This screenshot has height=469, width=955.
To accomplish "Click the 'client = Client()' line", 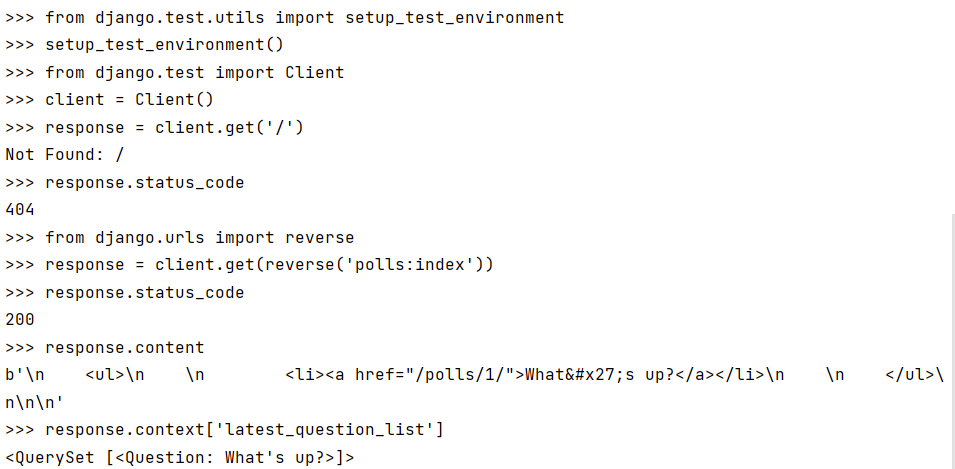I will coord(129,100).
